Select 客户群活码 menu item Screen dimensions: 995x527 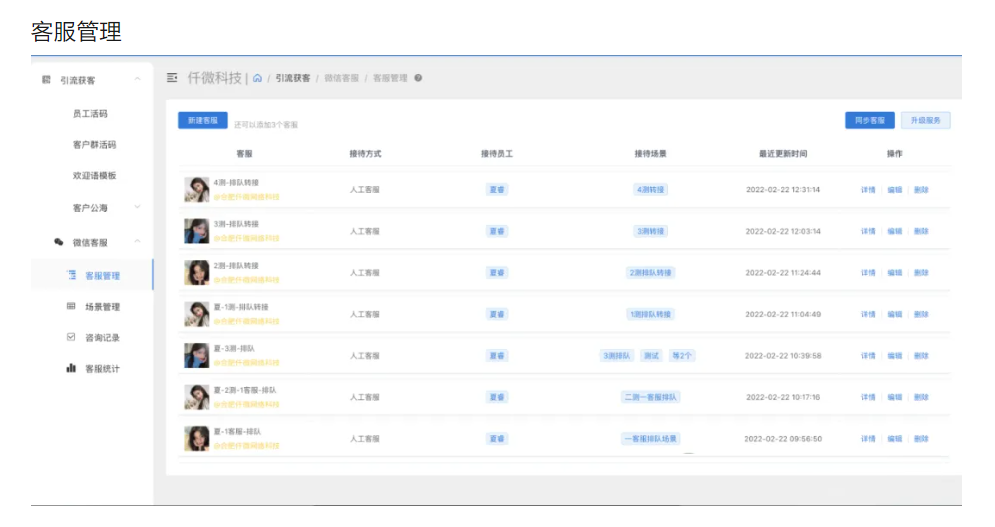(x=94, y=145)
